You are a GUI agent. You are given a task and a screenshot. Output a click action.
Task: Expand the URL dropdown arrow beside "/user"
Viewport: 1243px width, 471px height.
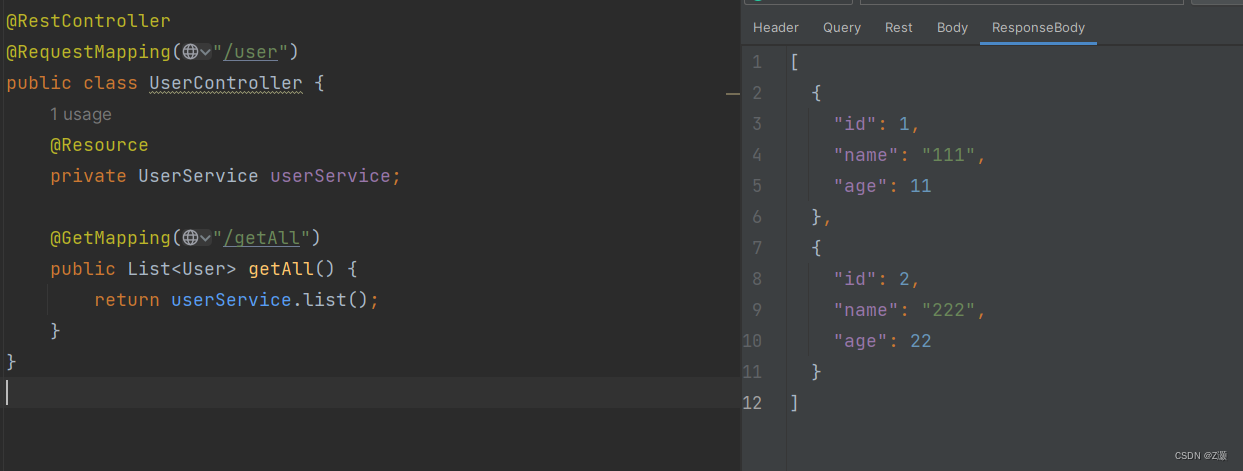(x=205, y=52)
